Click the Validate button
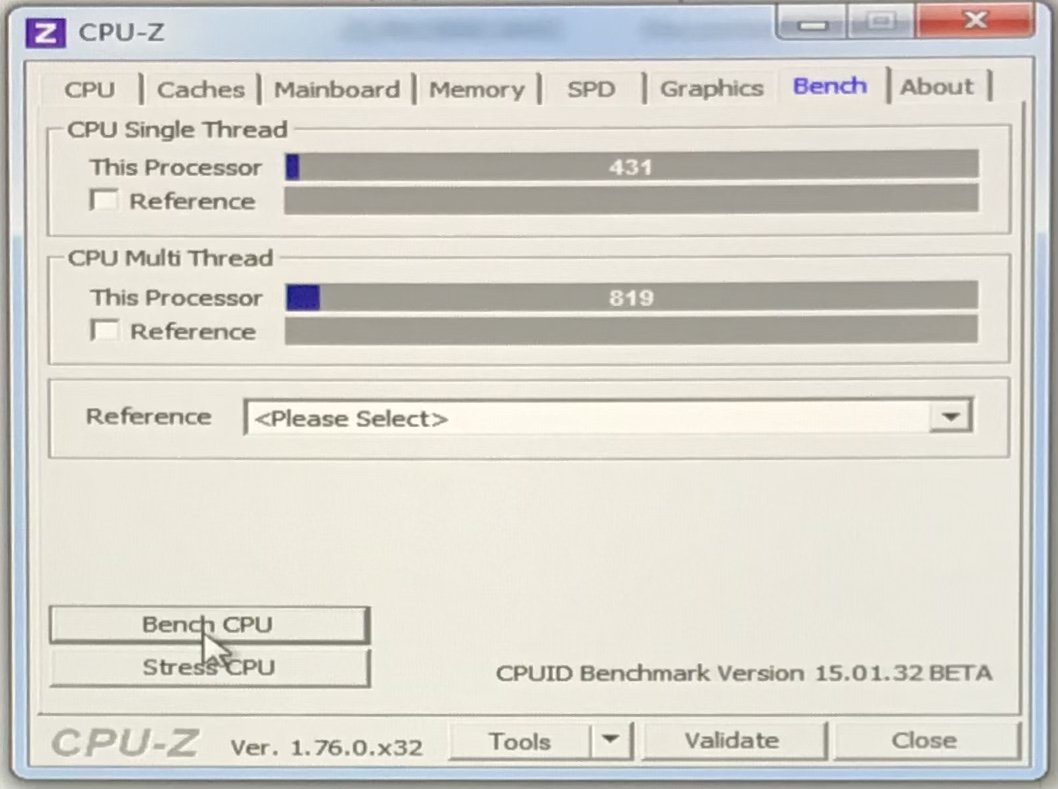This screenshot has height=789, width=1058. pos(731,741)
